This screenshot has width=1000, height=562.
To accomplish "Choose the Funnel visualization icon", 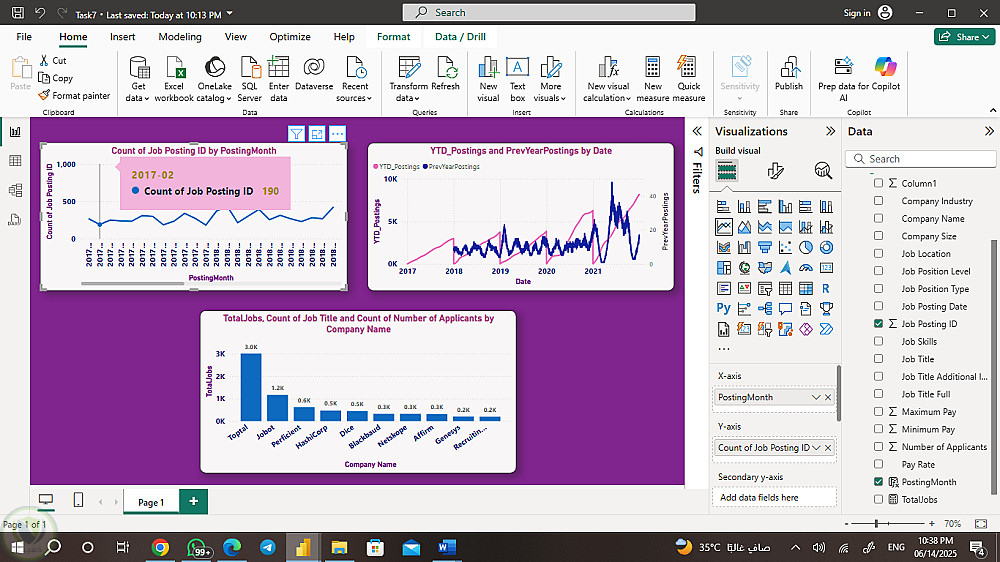I will 765,248.
